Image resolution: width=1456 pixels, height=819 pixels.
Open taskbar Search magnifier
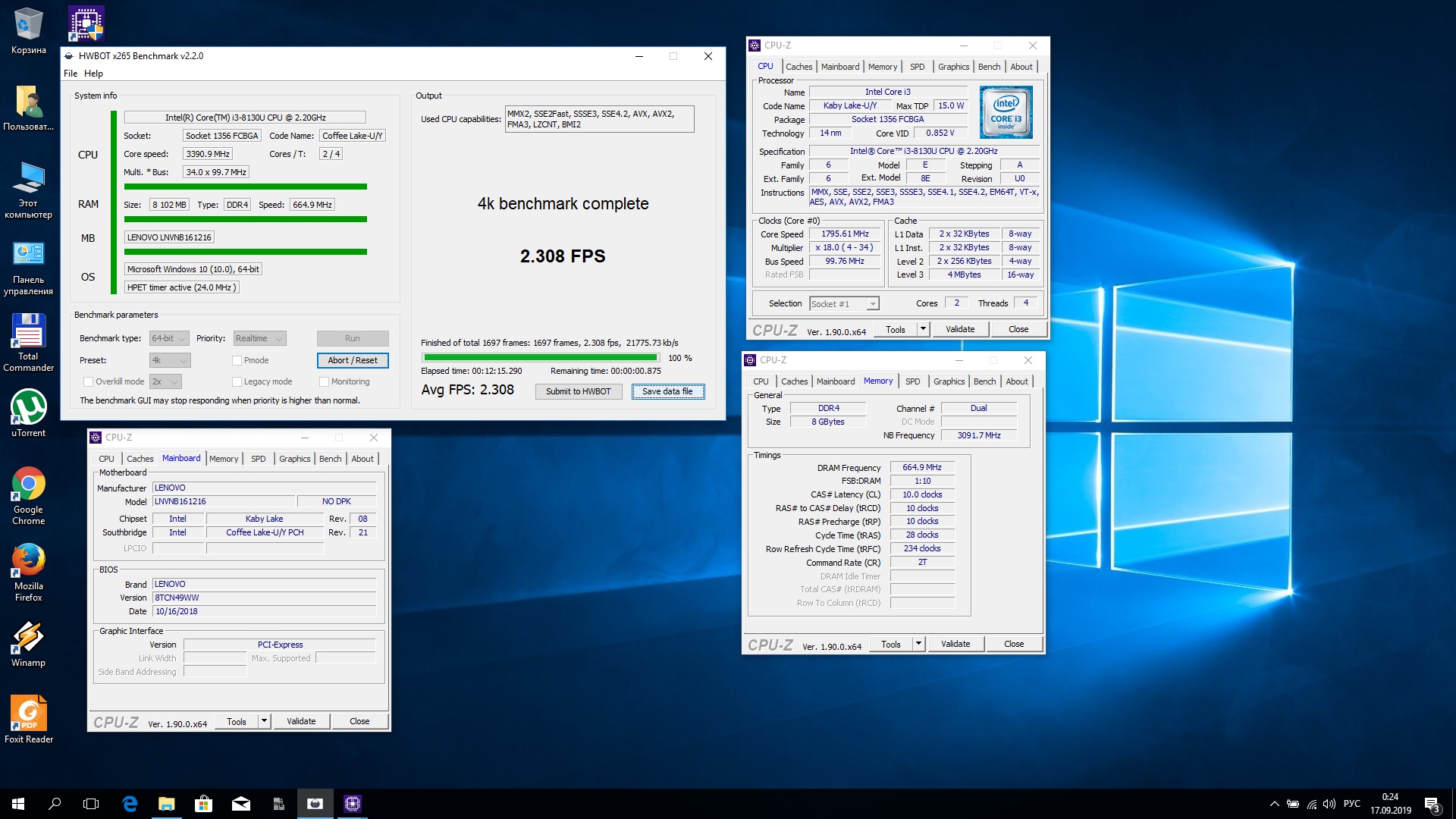[55, 804]
